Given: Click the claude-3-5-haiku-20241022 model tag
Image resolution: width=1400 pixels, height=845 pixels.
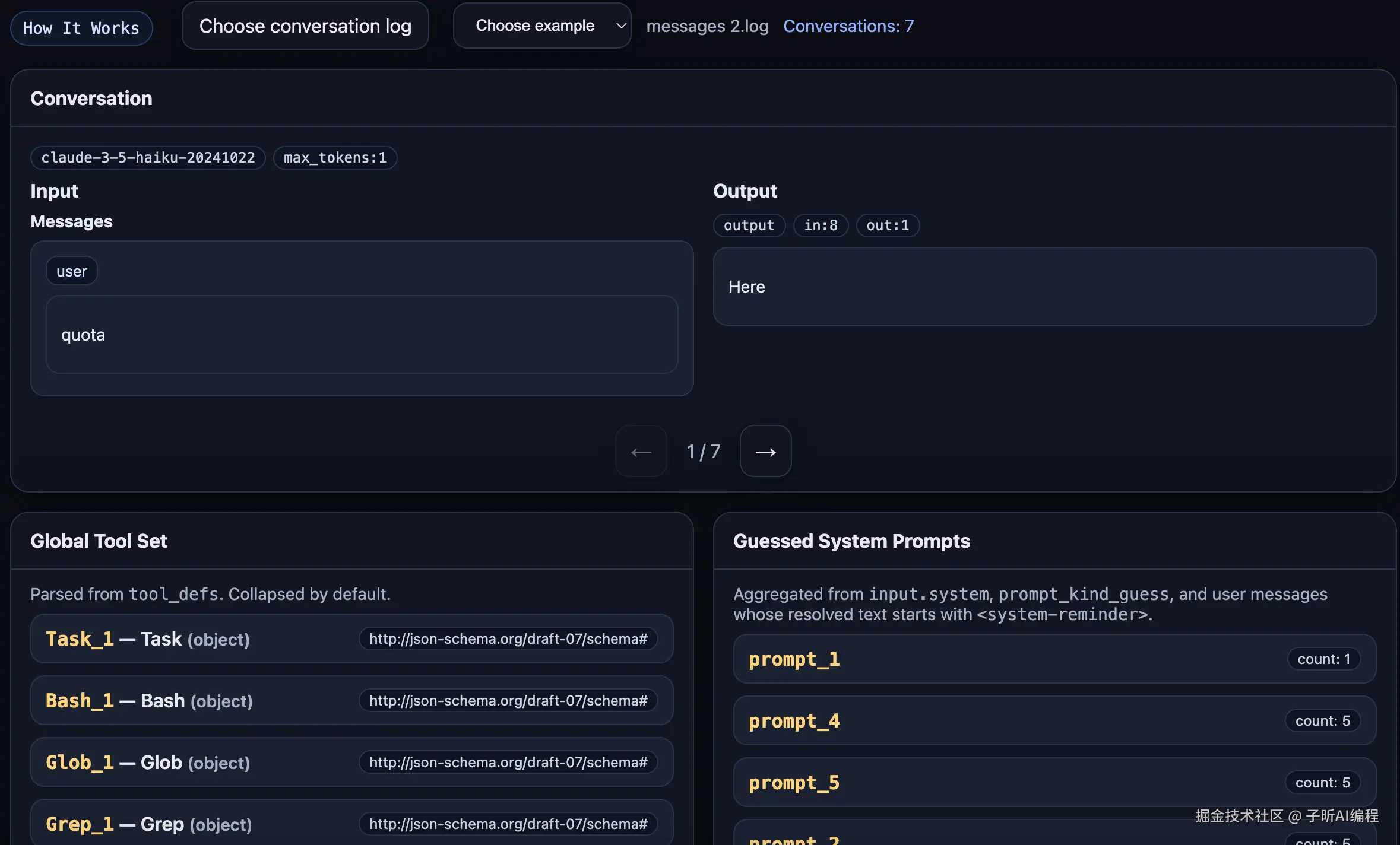Looking at the screenshot, I should [x=148, y=157].
